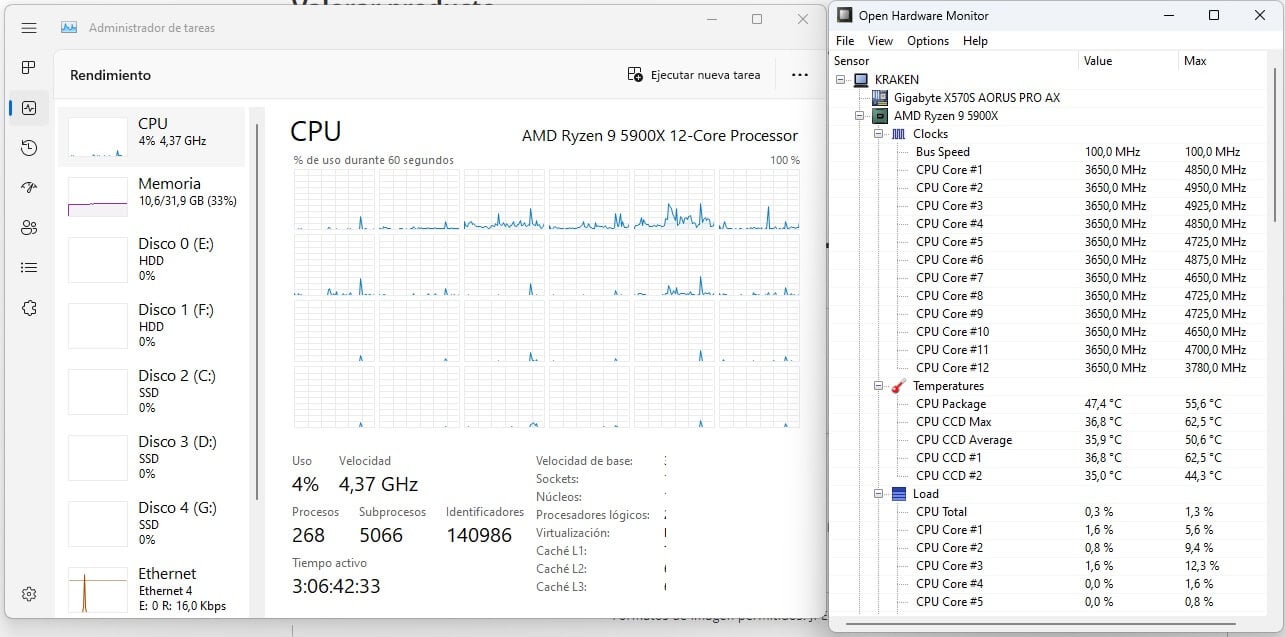Collapse the Clocks node
Image resolution: width=1285 pixels, height=637 pixels.
(879, 134)
